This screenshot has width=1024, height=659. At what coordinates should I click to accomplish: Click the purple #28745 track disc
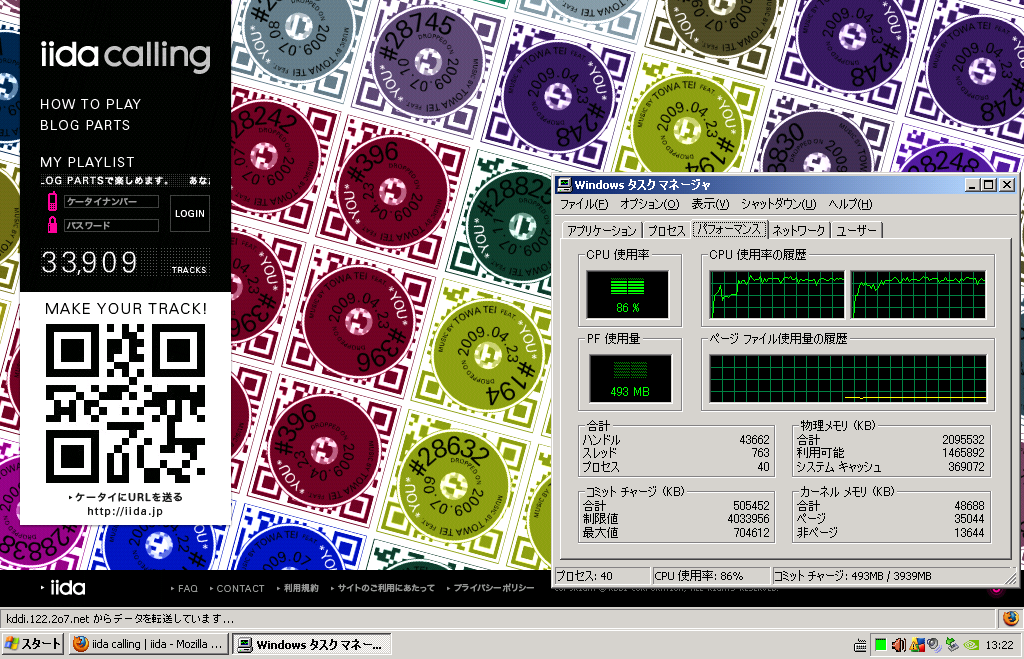pyautogui.click(x=428, y=61)
